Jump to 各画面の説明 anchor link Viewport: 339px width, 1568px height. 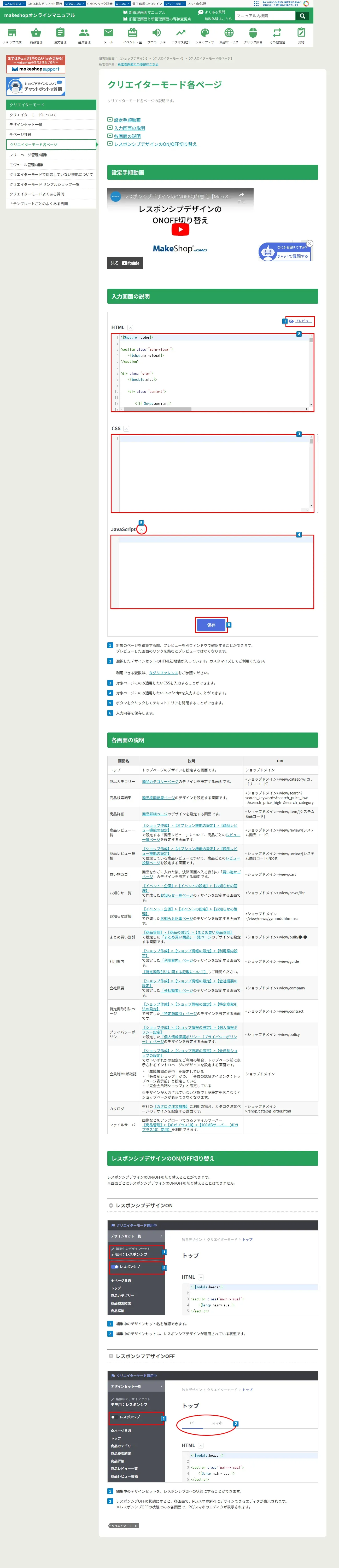[x=127, y=136]
